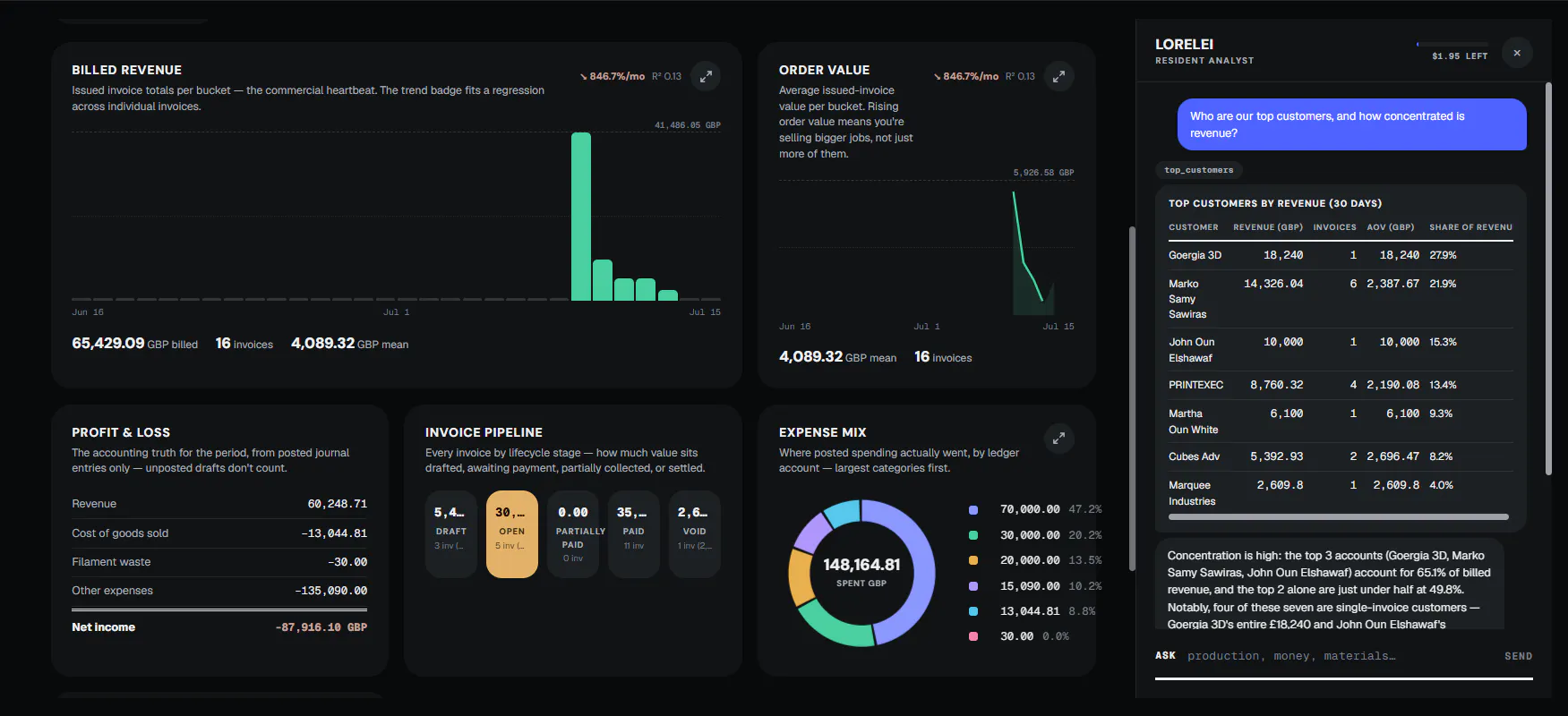Click the Cubes Adv customer row
The image size is (1568, 716).
coord(1341,456)
